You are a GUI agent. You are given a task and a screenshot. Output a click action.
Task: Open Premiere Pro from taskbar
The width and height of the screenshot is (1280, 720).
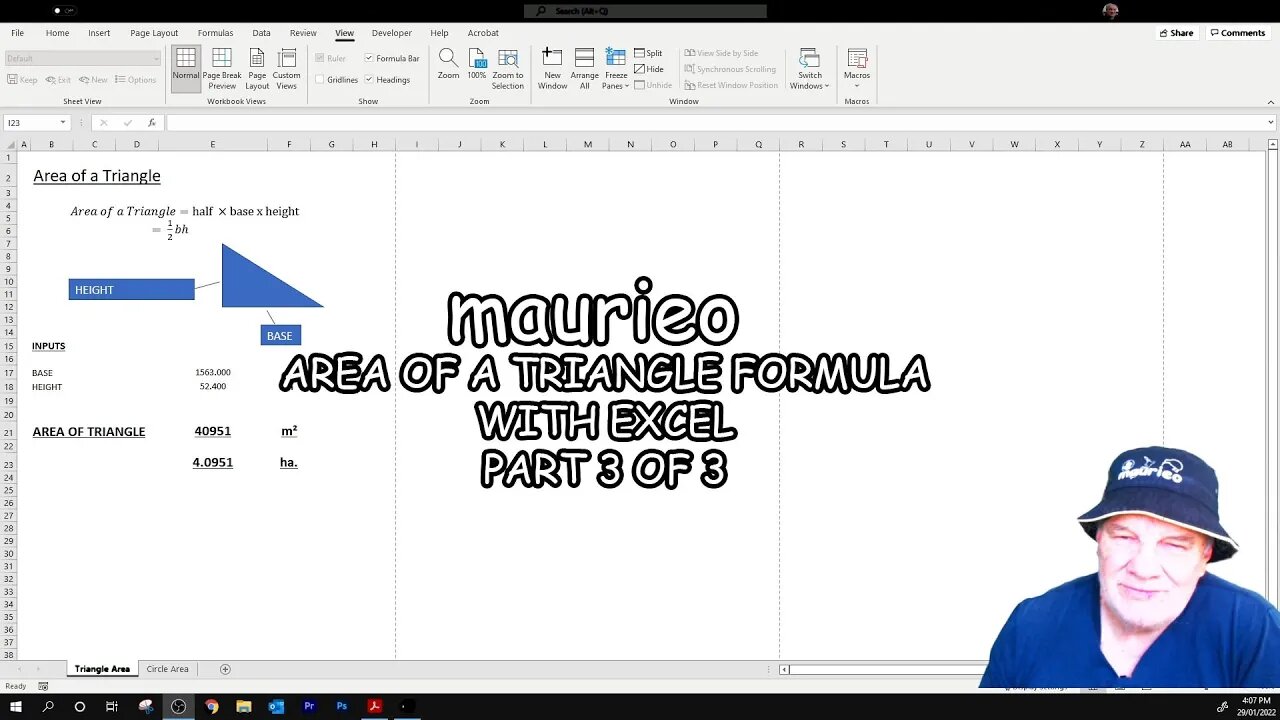309,706
